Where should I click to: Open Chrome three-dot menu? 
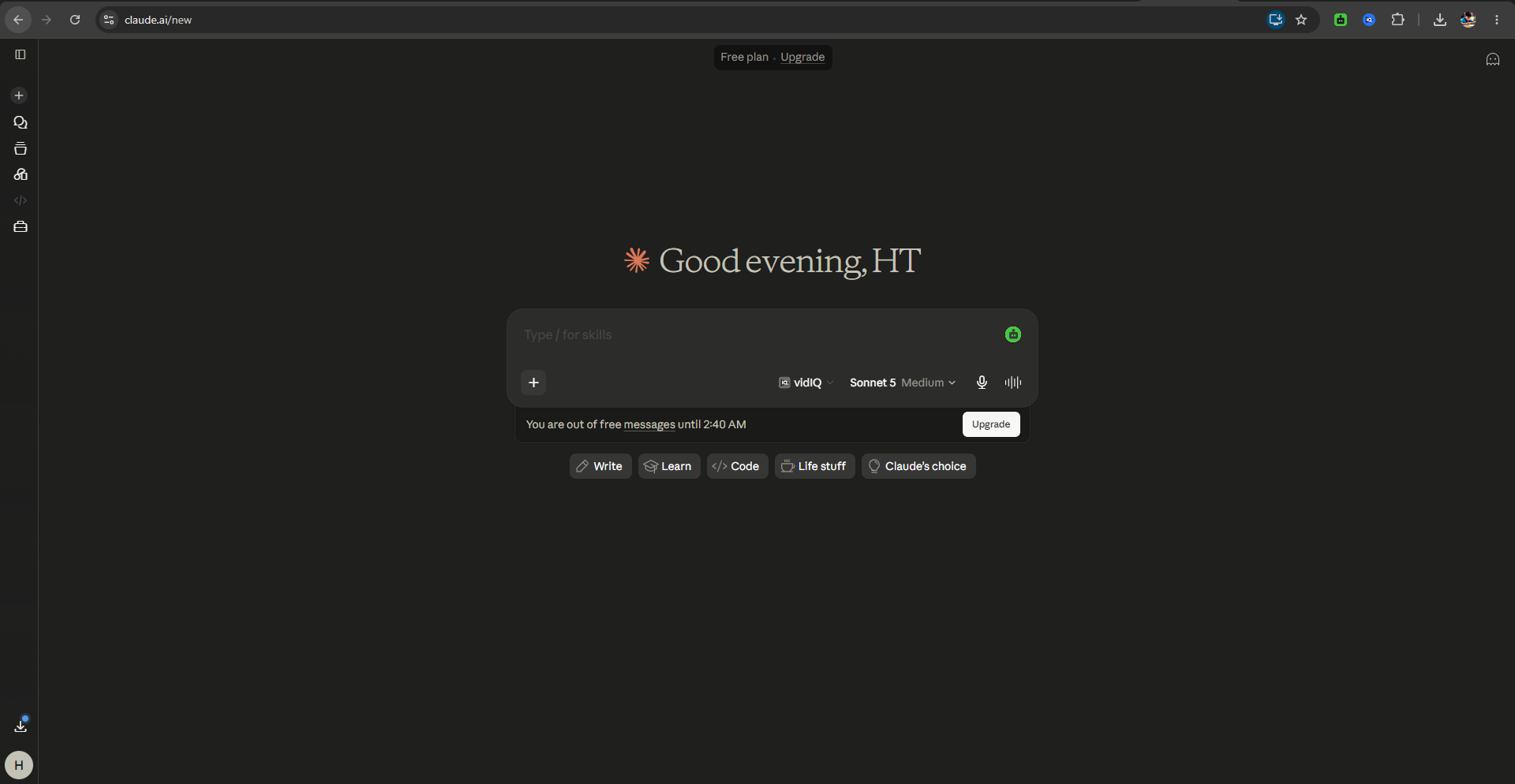[1497, 20]
